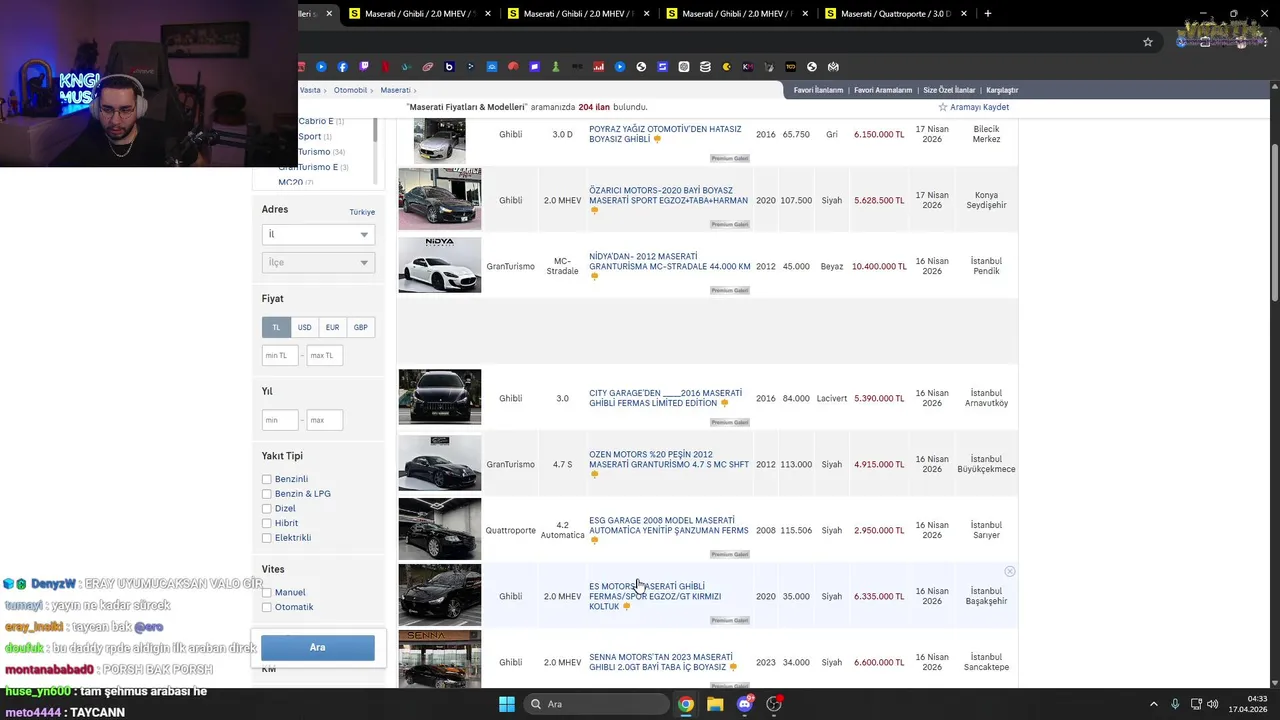Tick the Hibrit fuel checkbox
This screenshot has width=1280, height=720.
(267, 523)
